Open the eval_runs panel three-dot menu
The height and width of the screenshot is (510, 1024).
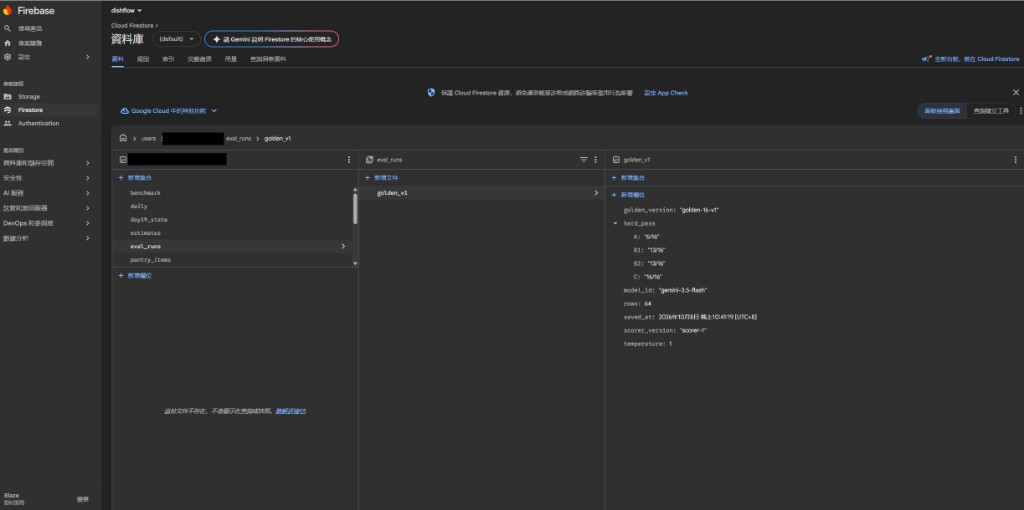coord(596,159)
